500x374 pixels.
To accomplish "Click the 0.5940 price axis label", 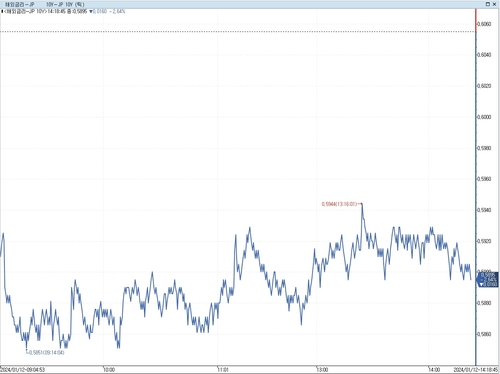I will coord(484,210).
